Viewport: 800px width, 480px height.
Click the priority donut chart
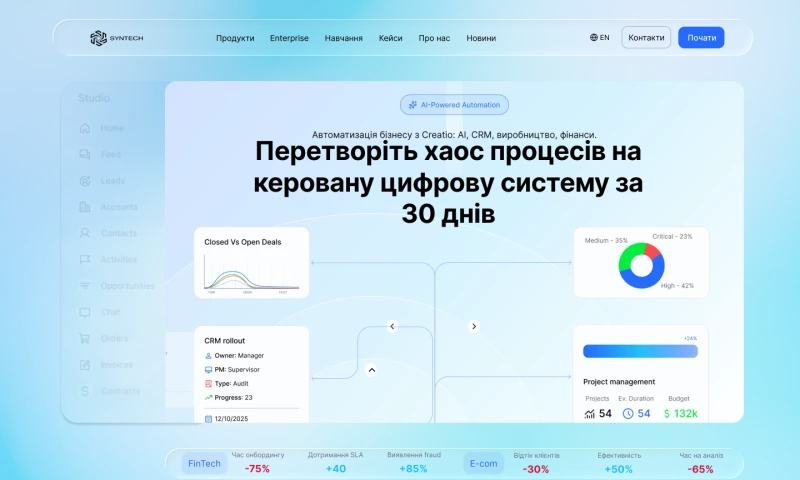coord(641,266)
